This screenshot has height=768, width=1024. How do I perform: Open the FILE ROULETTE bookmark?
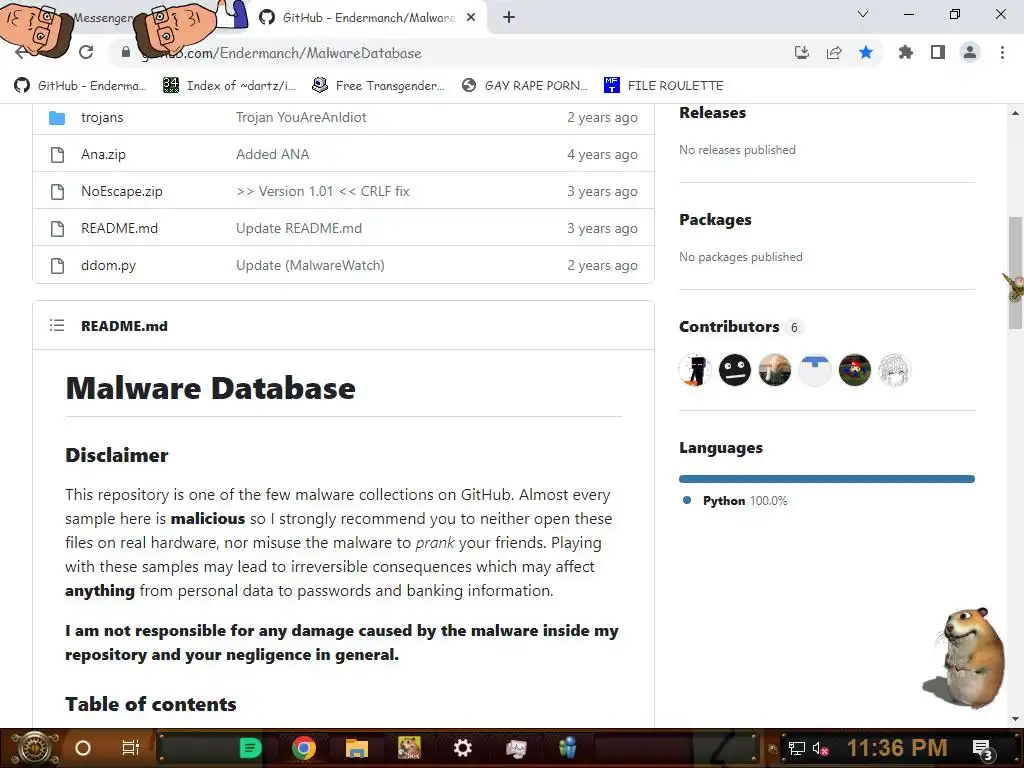664,86
